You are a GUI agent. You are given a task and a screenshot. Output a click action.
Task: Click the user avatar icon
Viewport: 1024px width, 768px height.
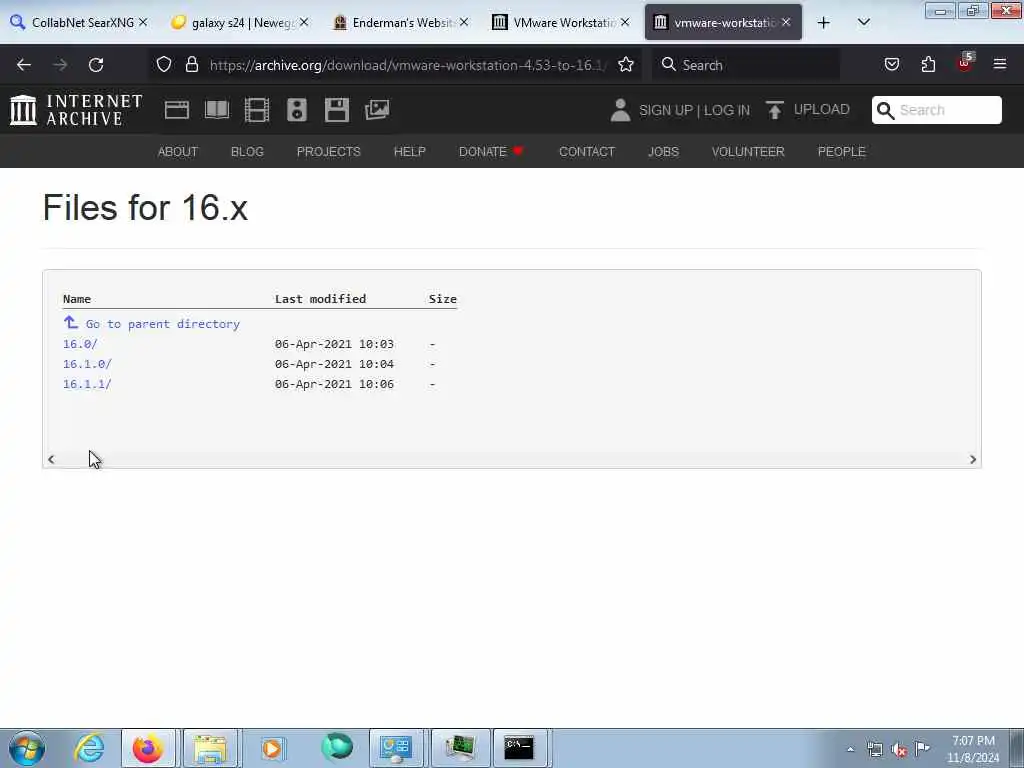coord(620,110)
